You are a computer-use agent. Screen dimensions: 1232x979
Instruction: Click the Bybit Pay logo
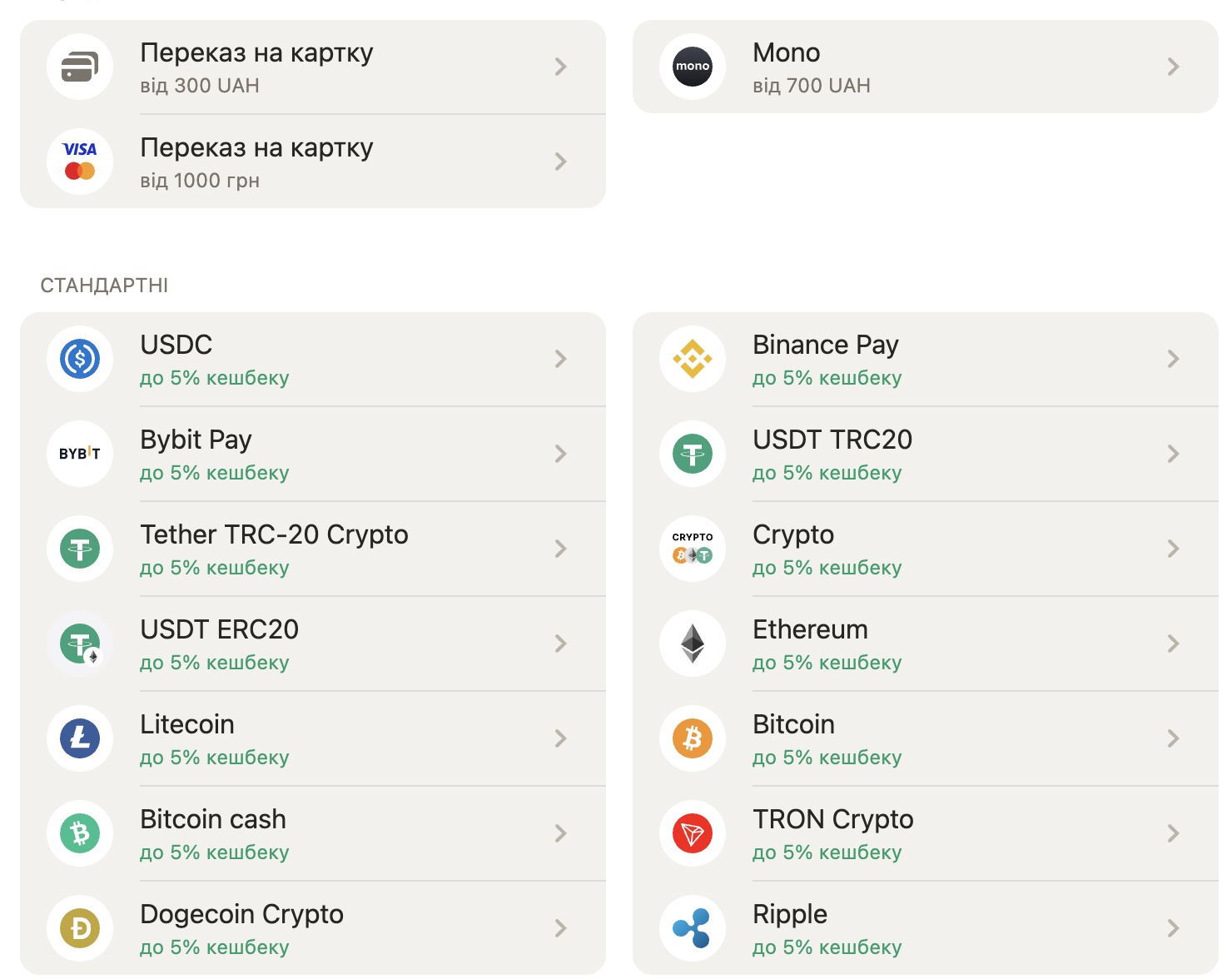coord(80,454)
